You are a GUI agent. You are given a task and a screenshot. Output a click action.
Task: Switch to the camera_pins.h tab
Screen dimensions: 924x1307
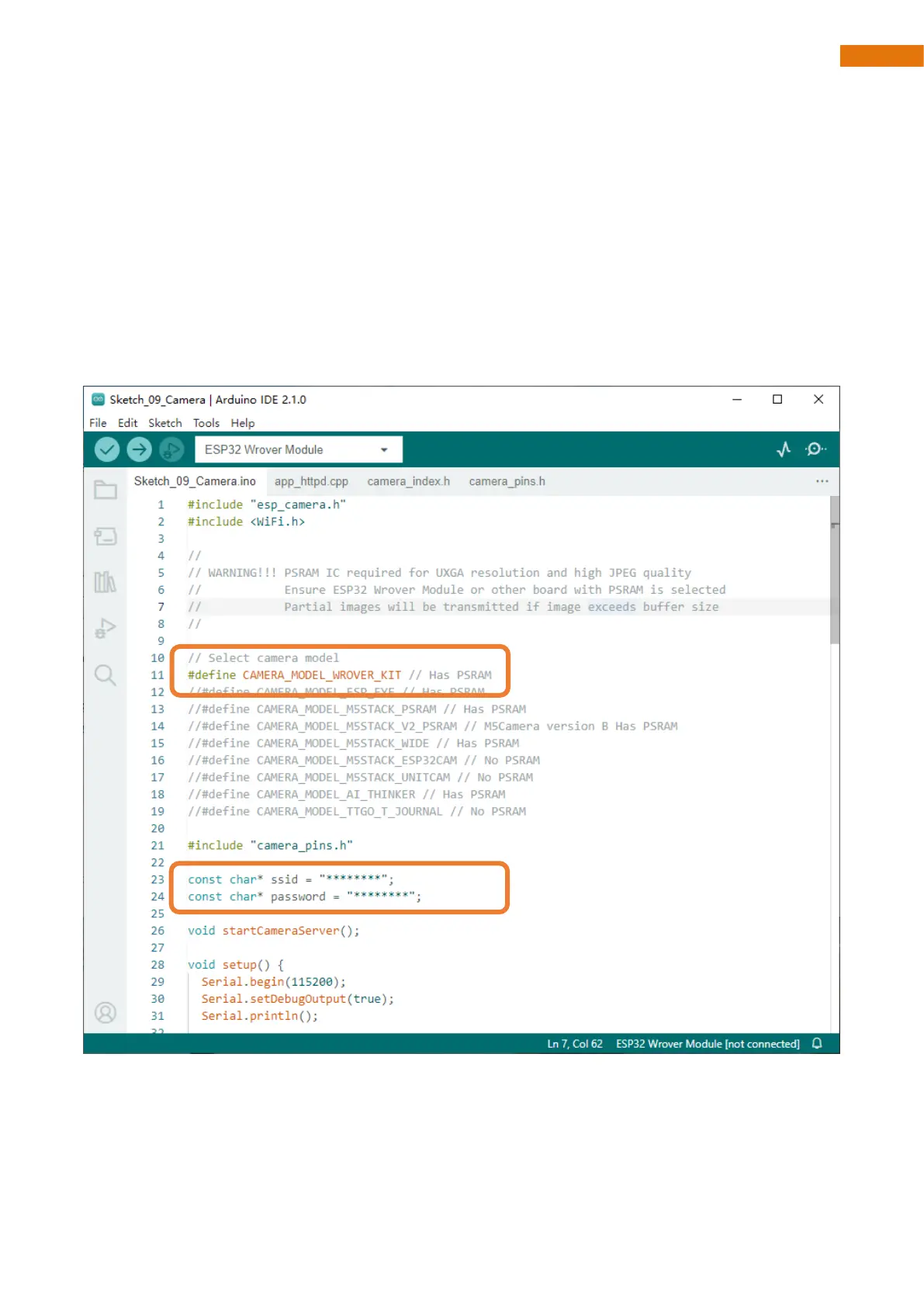(x=507, y=481)
